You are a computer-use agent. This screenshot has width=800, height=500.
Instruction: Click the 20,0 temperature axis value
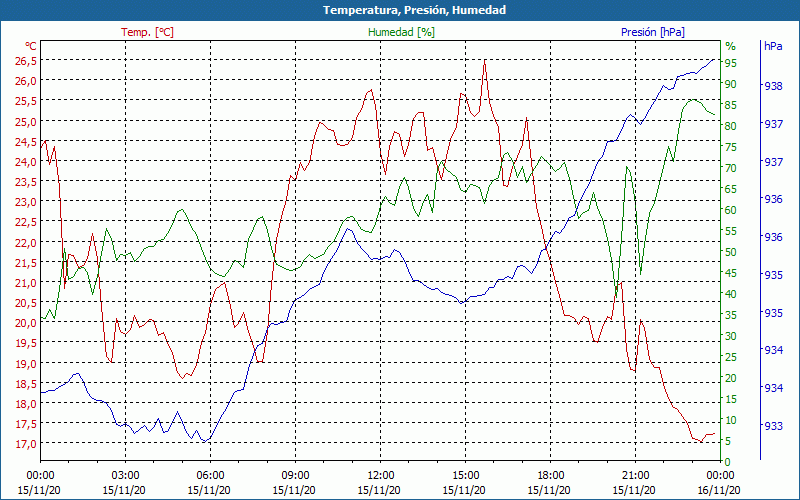click(x=26, y=323)
